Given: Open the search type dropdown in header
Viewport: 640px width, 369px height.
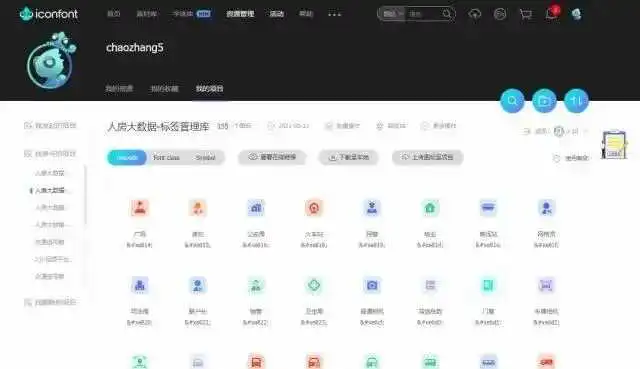Looking at the screenshot, I should coord(393,14).
